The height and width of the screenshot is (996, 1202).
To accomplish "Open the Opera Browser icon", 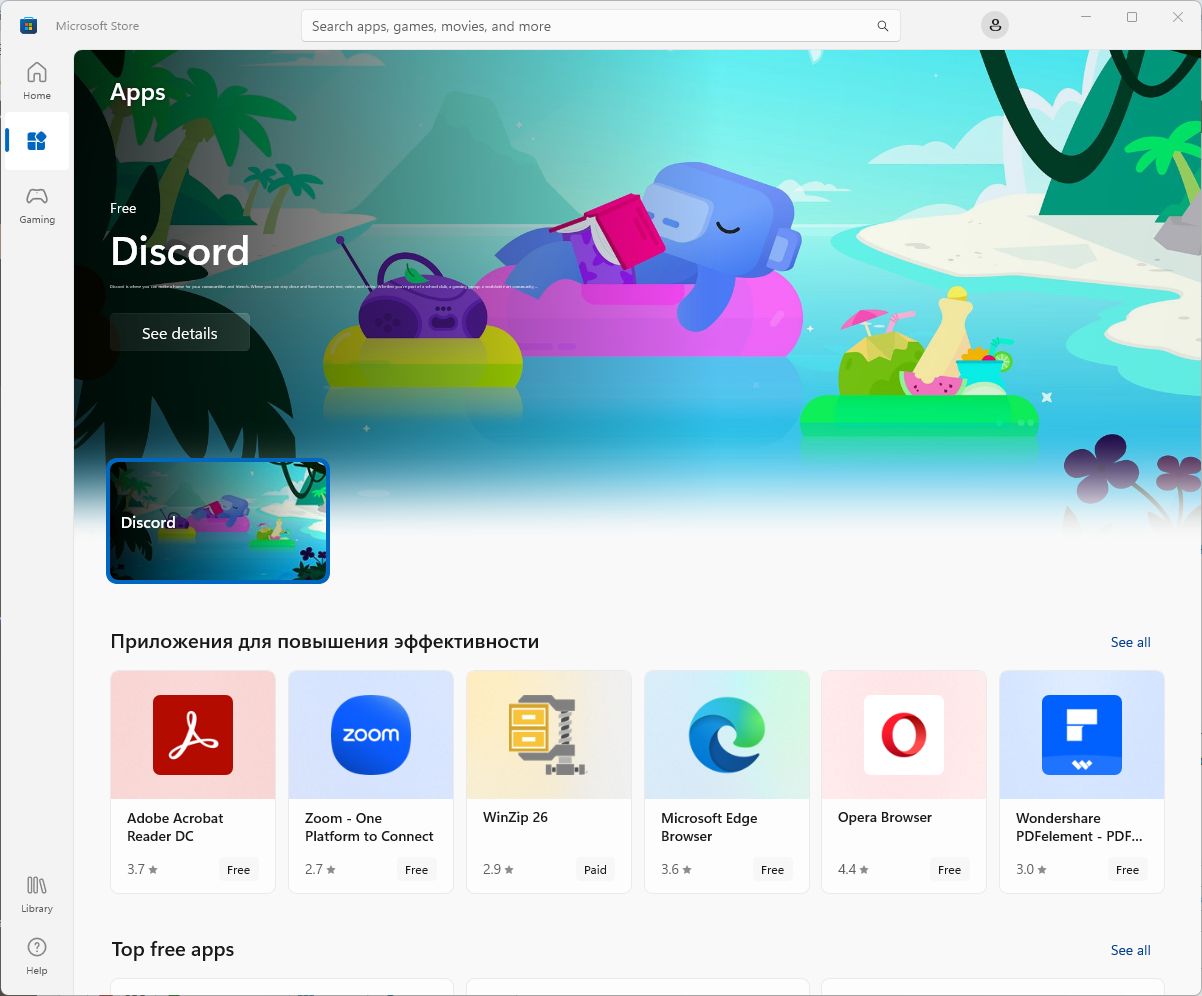I will [x=904, y=735].
